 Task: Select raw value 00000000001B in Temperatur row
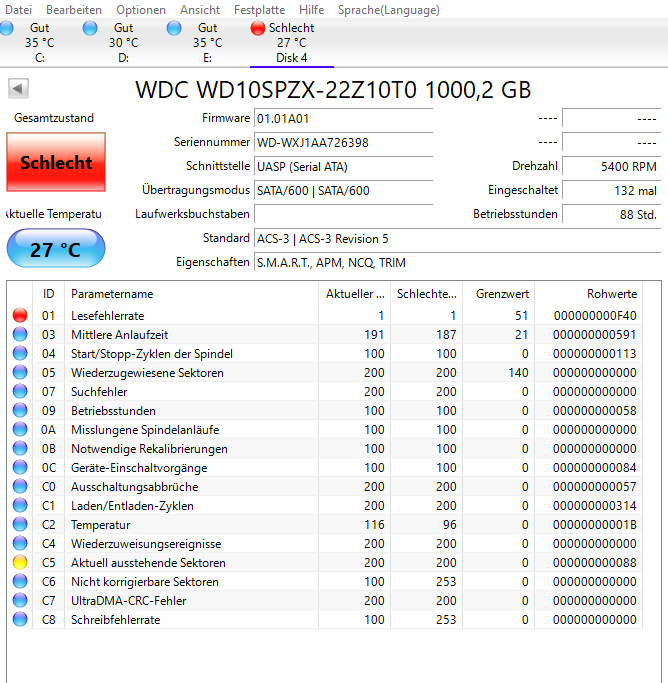pyautogui.click(x=594, y=525)
